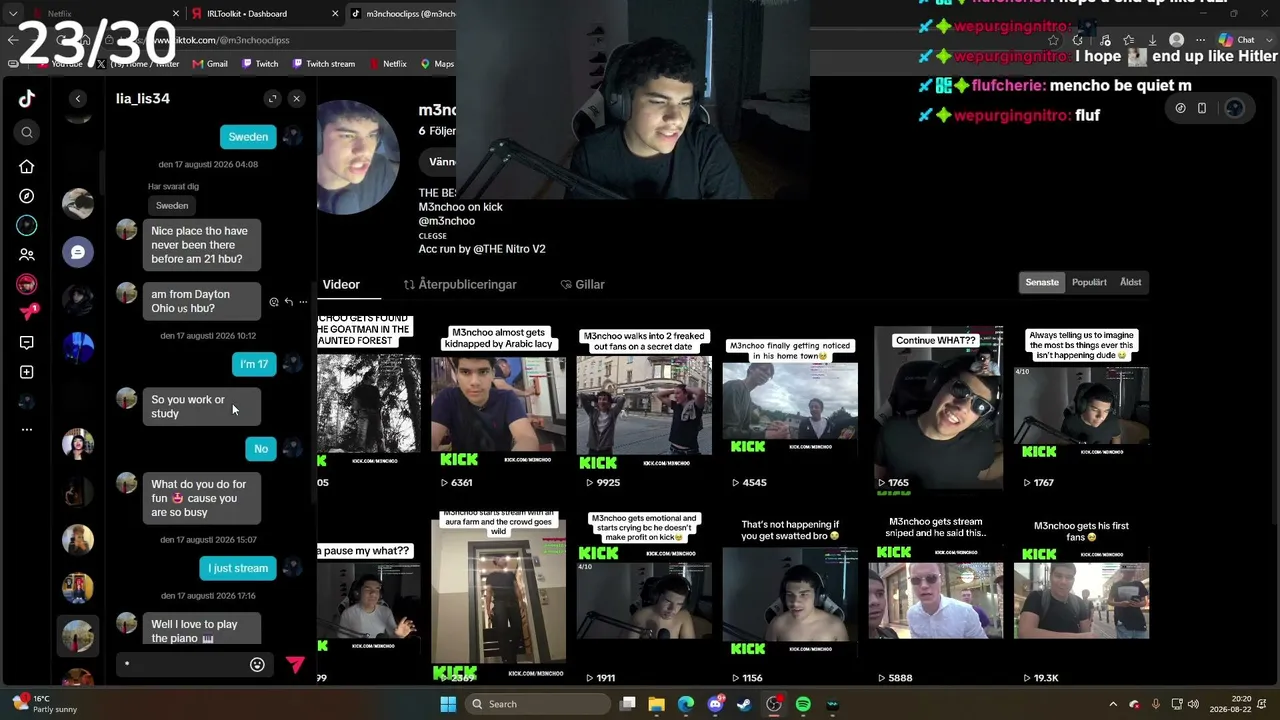This screenshot has height=720, width=1280.
Task: Click the Upload plus icon in sidebar
Action: point(27,372)
